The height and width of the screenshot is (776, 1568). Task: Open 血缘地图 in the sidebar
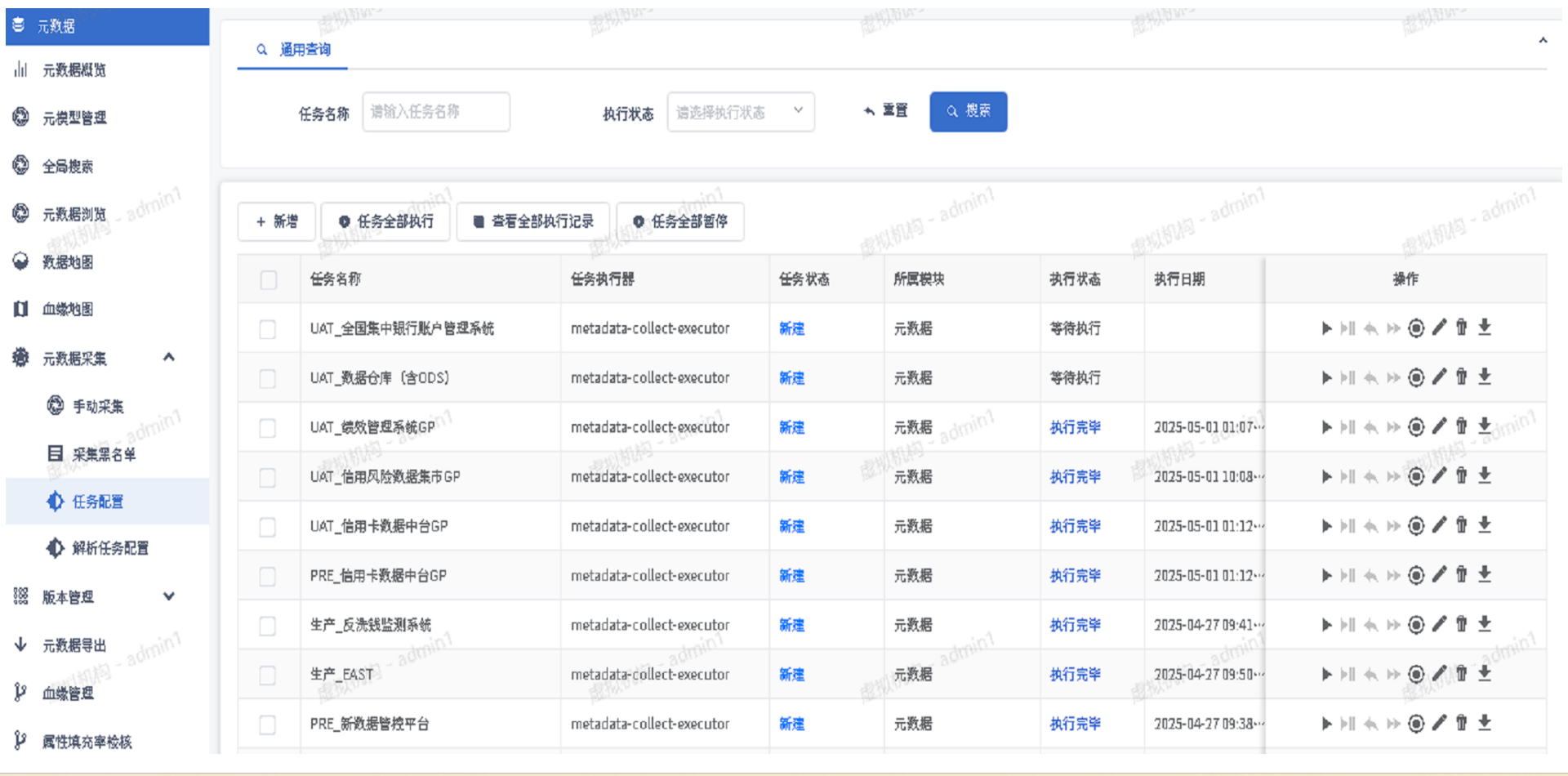pos(68,310)
